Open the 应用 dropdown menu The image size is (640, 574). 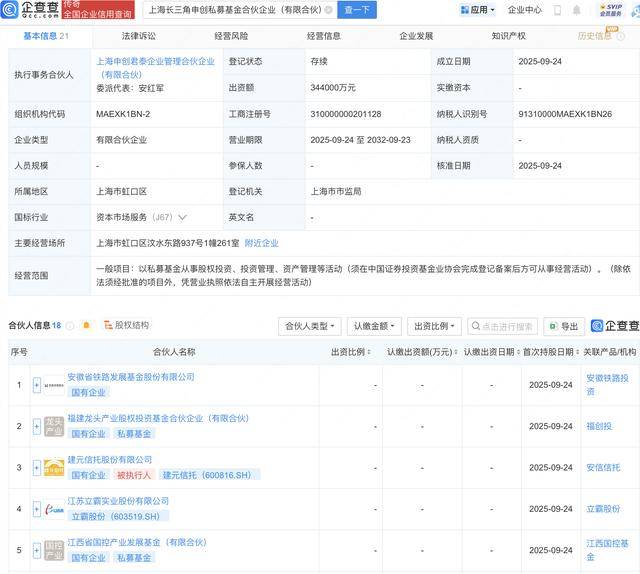478,10
